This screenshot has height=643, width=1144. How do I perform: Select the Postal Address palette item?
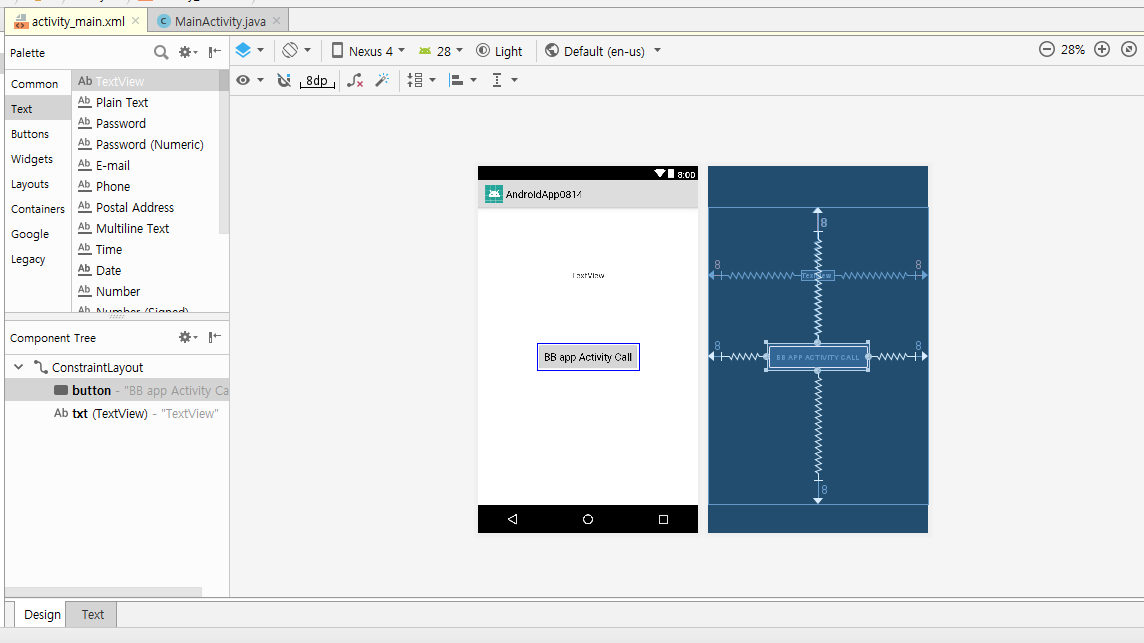point(146,207)
